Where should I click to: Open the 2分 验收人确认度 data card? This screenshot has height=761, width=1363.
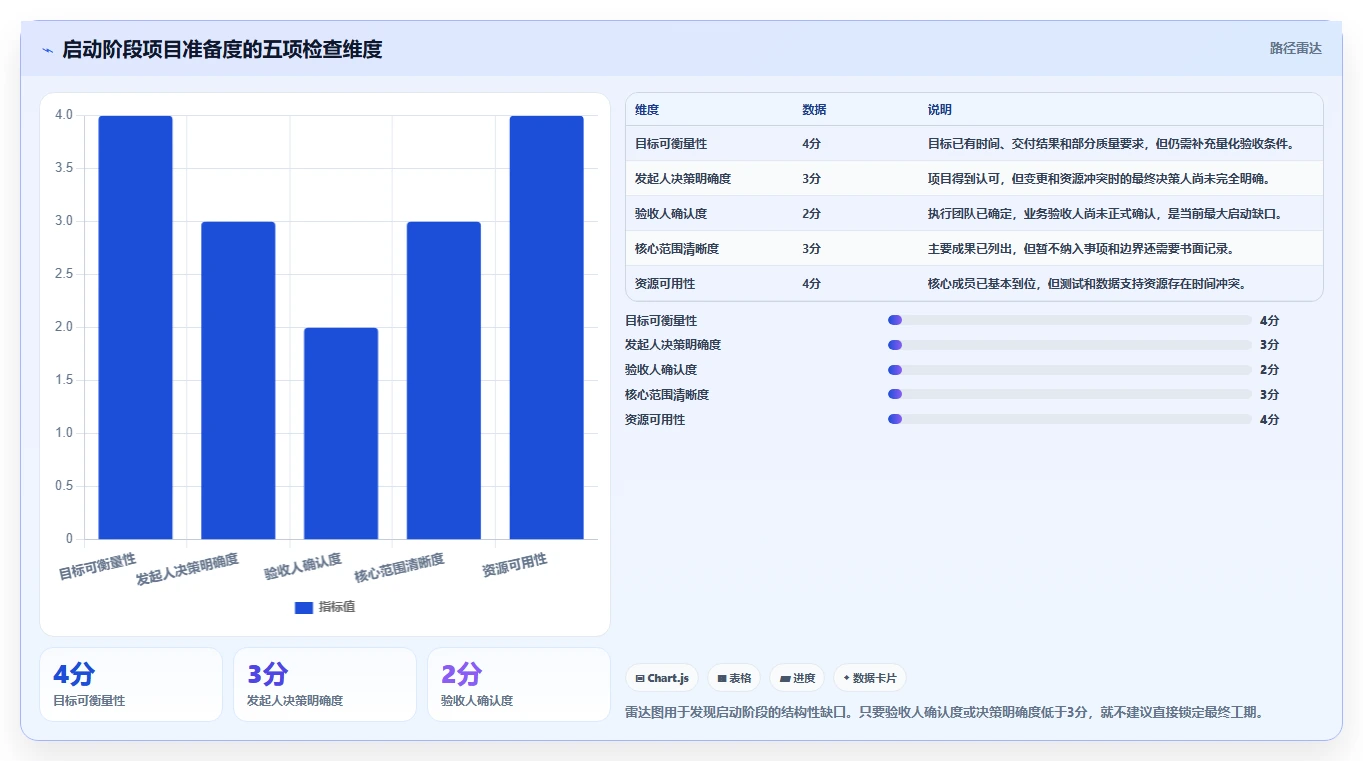pyautogui.click(x=519, y=684)
